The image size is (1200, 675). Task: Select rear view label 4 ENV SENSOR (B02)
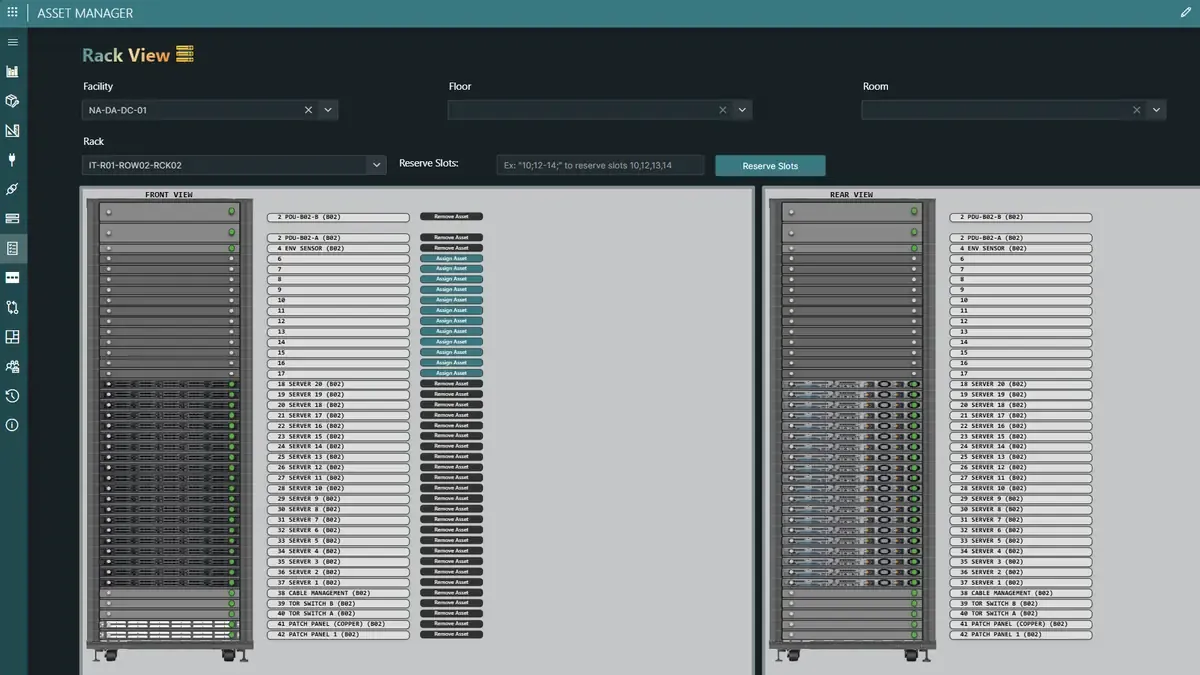click(x=1021, y=248)
